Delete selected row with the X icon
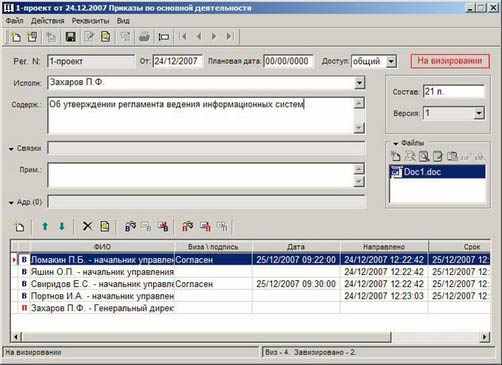502x365 pixels. 87,226
